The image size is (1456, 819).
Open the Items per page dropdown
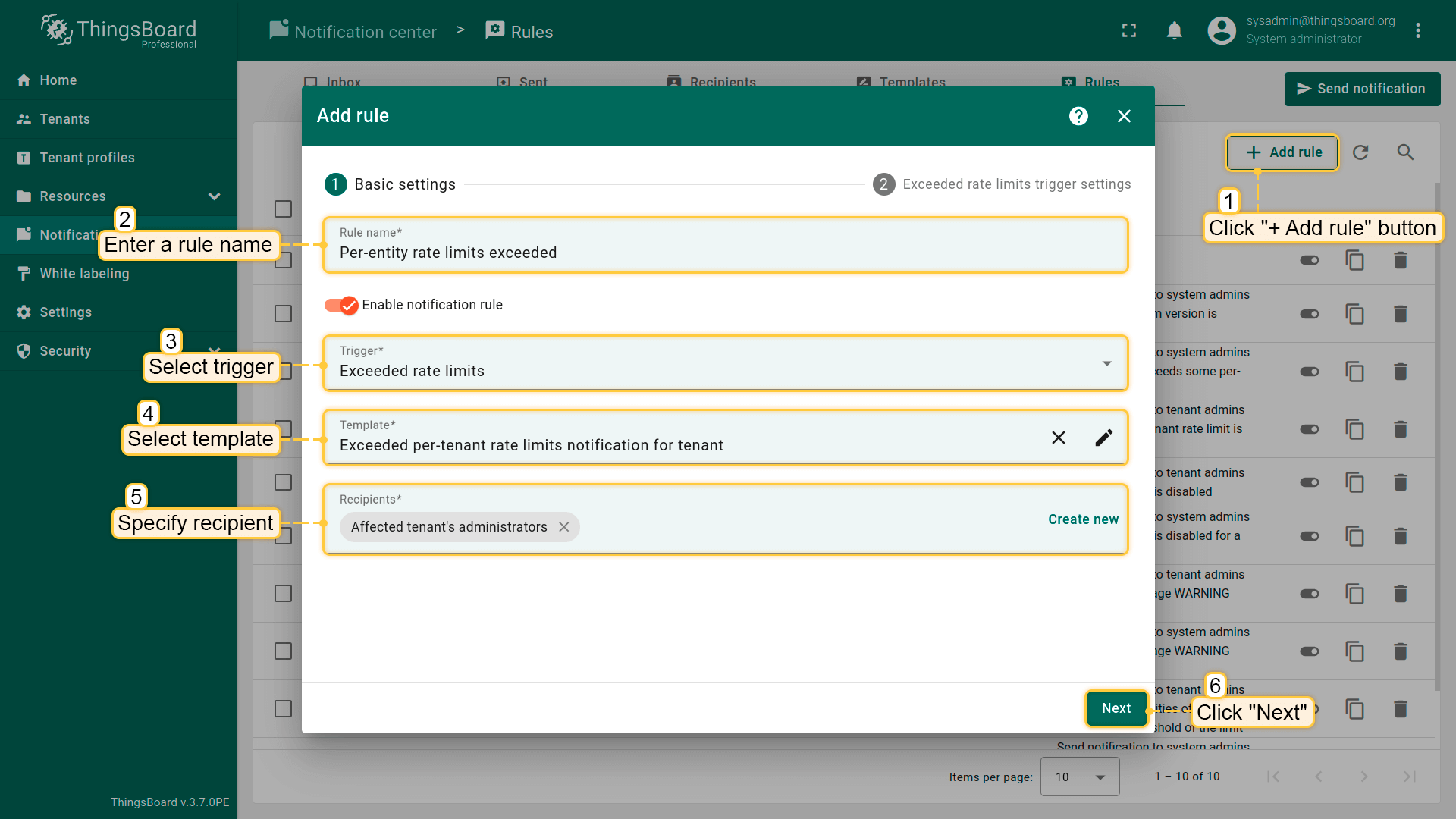coord(1079,777)
